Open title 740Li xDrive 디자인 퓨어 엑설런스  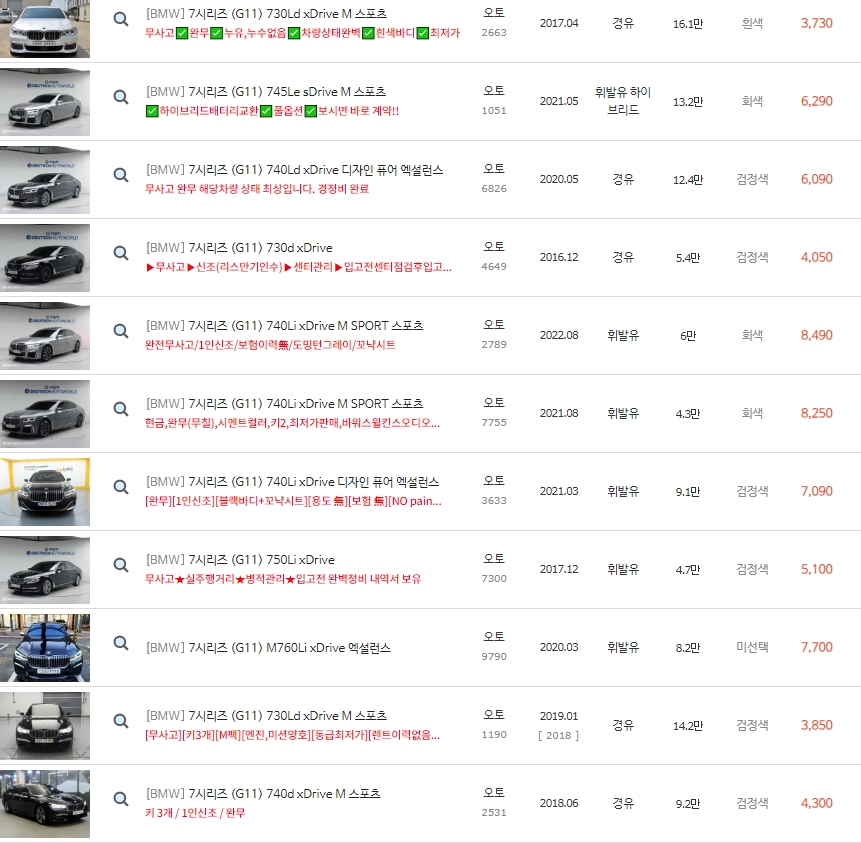[x=292, y=482]
